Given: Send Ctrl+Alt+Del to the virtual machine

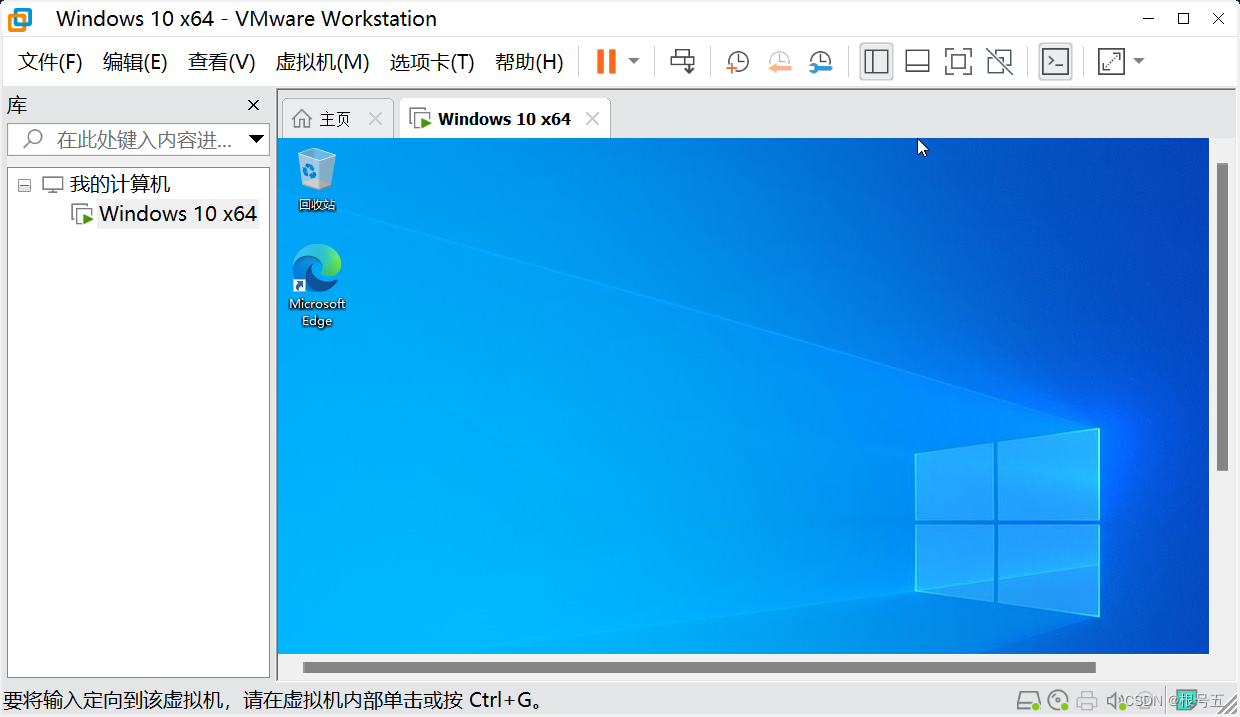Looking at the screenshot, I should click(x=682, y=61).
